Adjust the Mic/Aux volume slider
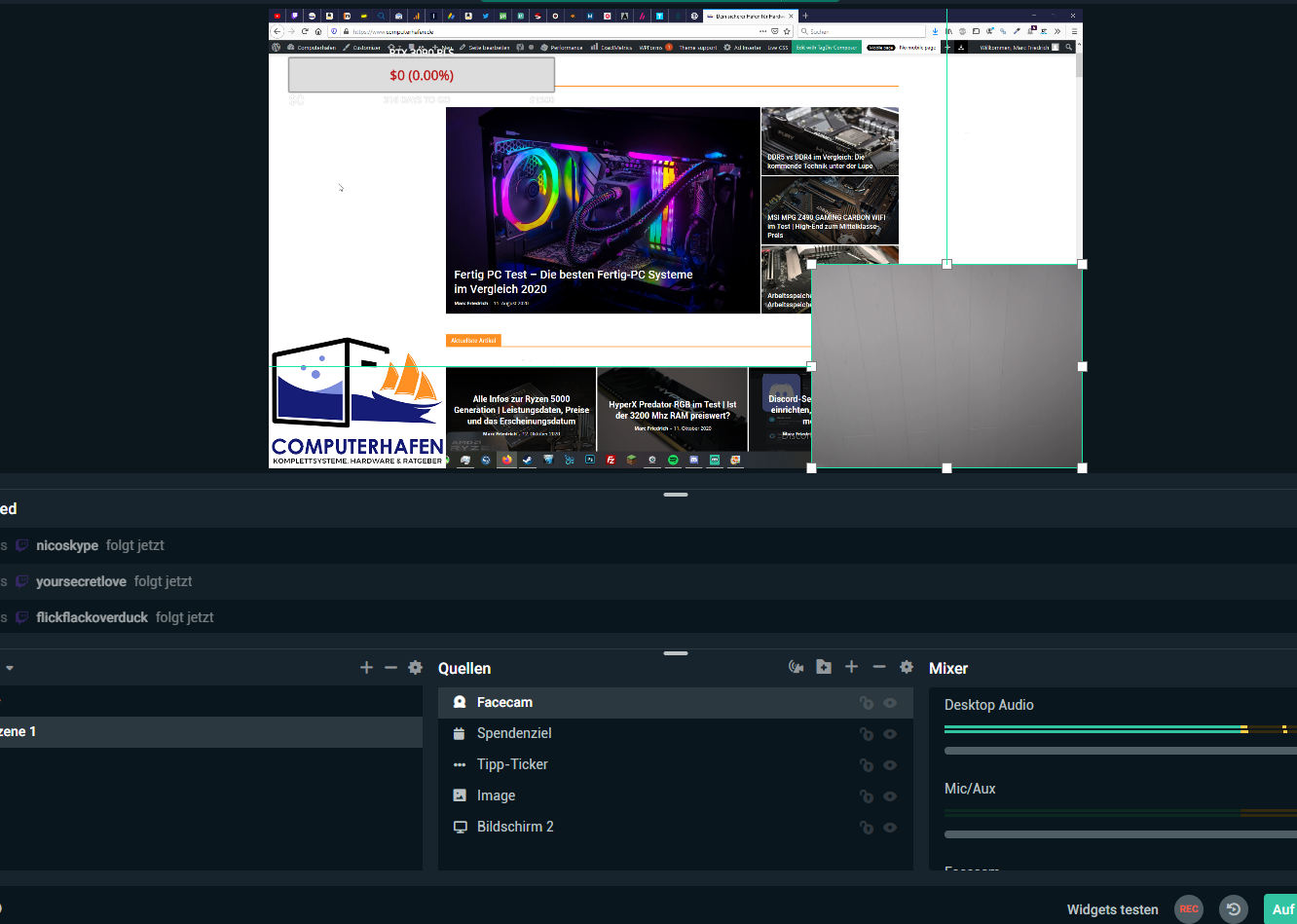Screen dimensions: 1297x924 [1120, 834]
